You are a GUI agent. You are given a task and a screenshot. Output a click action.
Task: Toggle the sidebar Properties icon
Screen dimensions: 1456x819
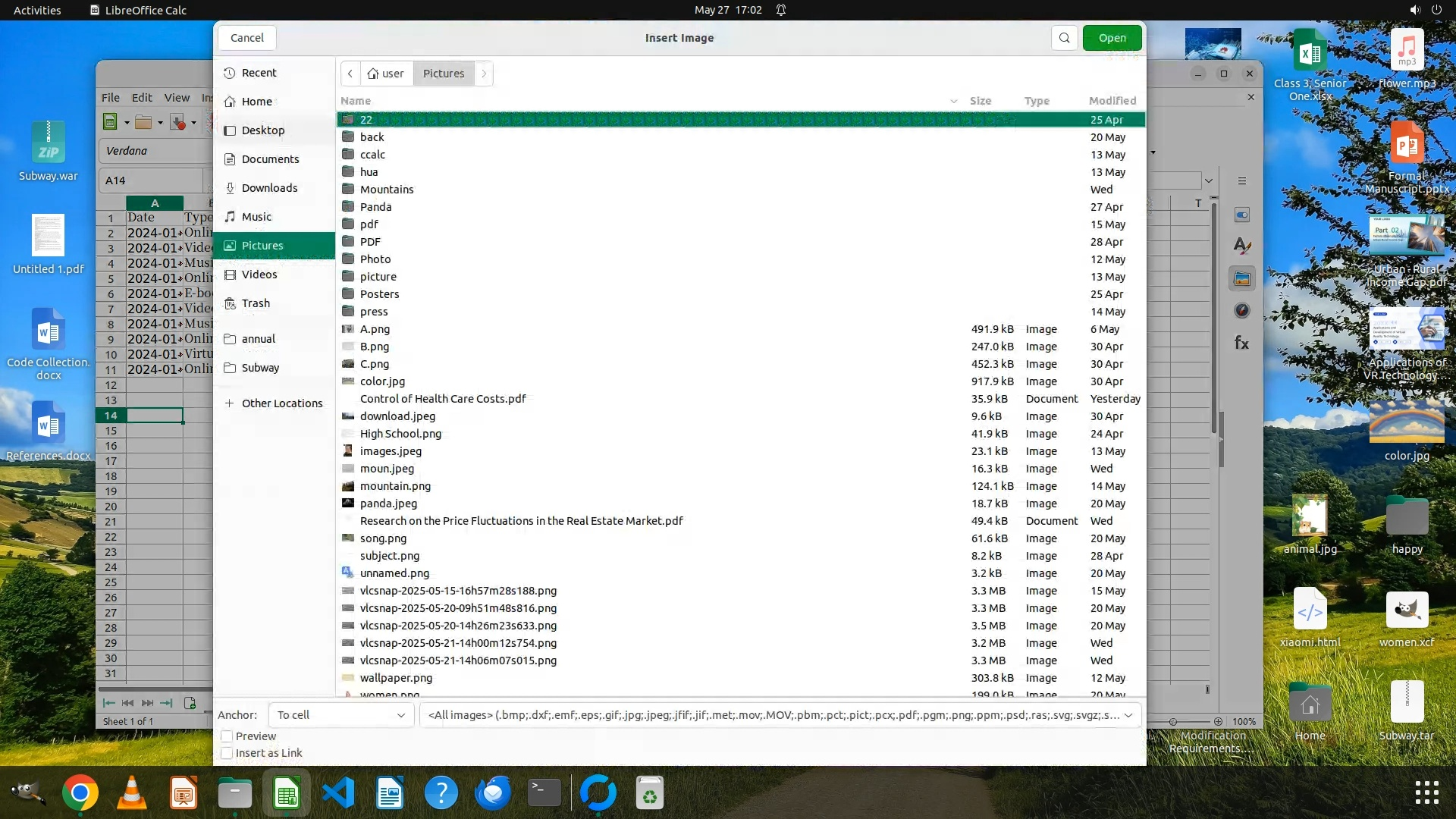[1241, 215]
